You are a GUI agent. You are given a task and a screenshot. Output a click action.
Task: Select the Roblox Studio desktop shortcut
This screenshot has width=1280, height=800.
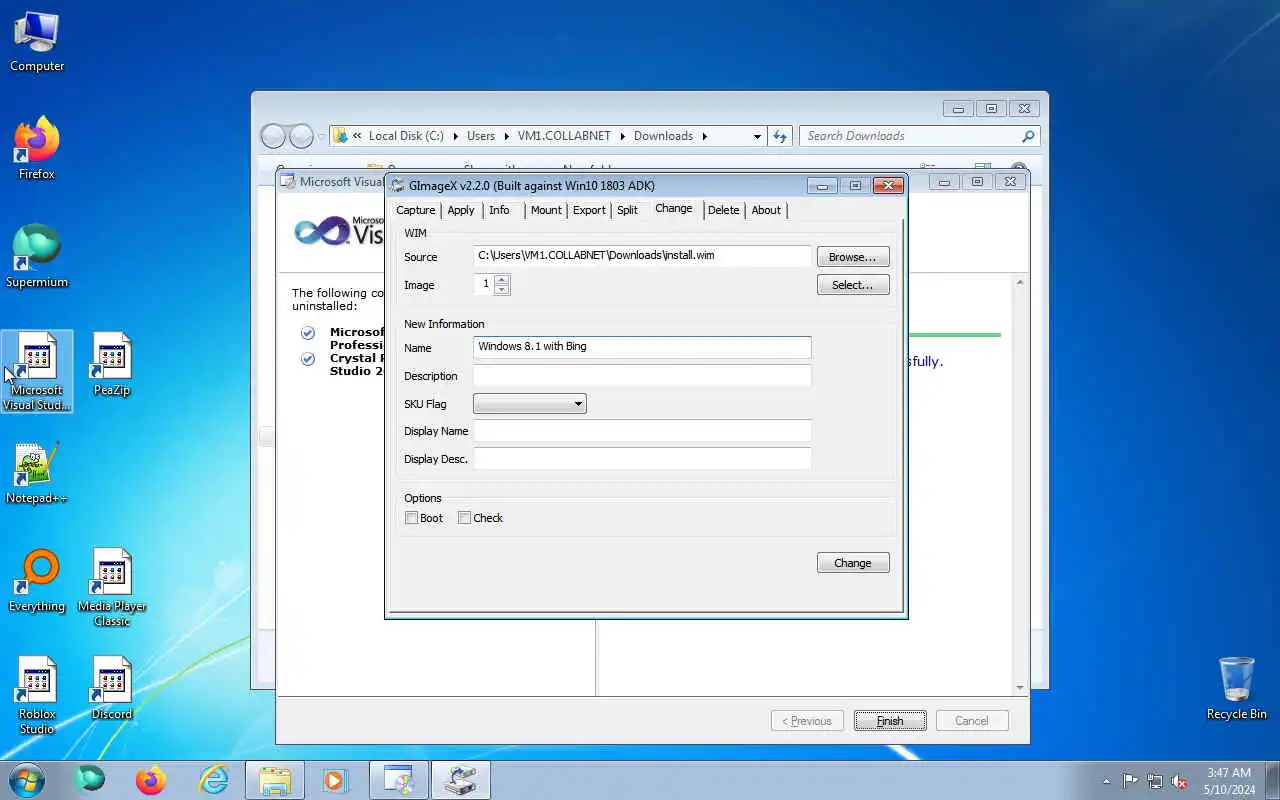pos(37,696)
